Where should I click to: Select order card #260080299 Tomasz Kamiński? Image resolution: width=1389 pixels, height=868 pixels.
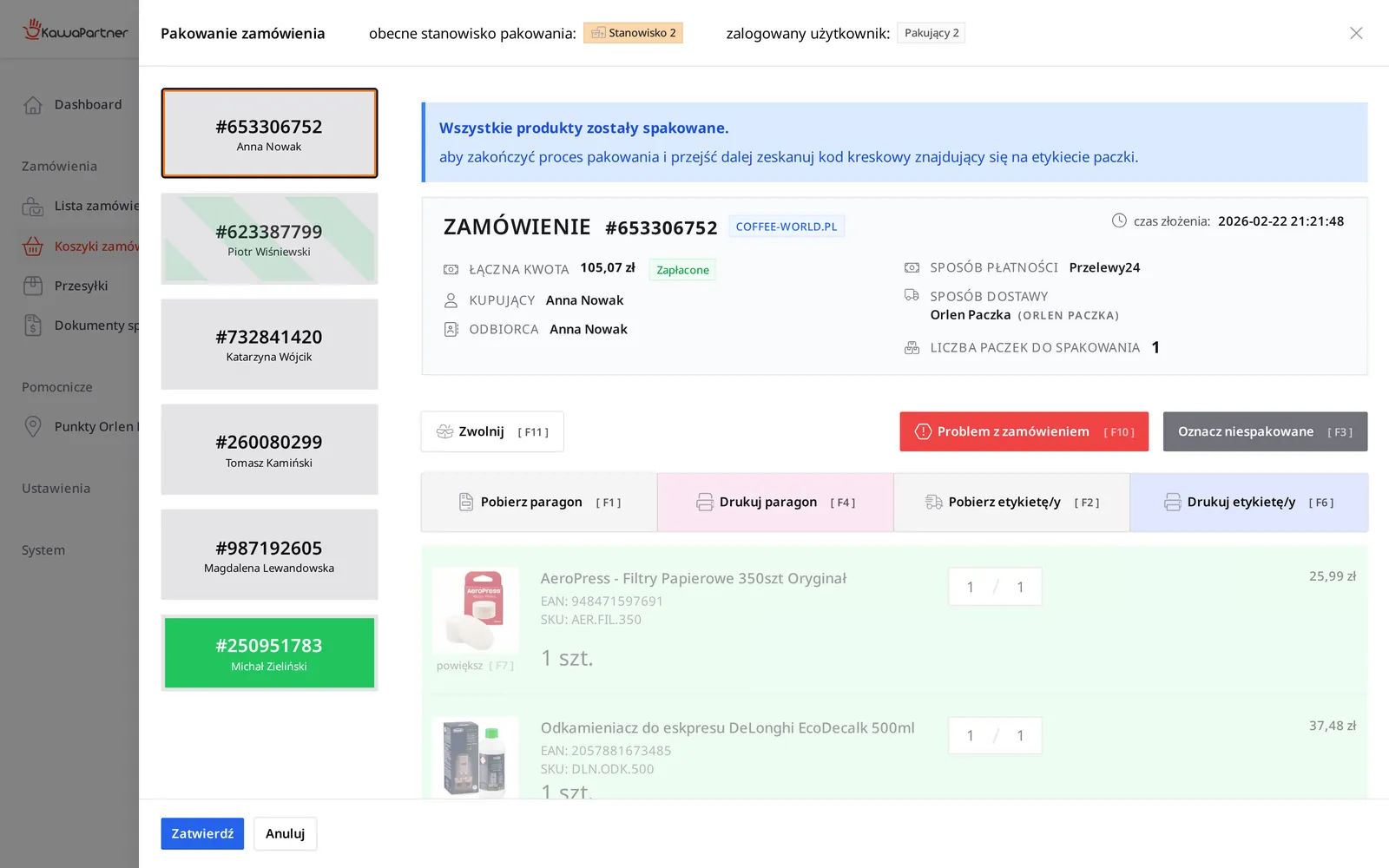pos(269,450)
